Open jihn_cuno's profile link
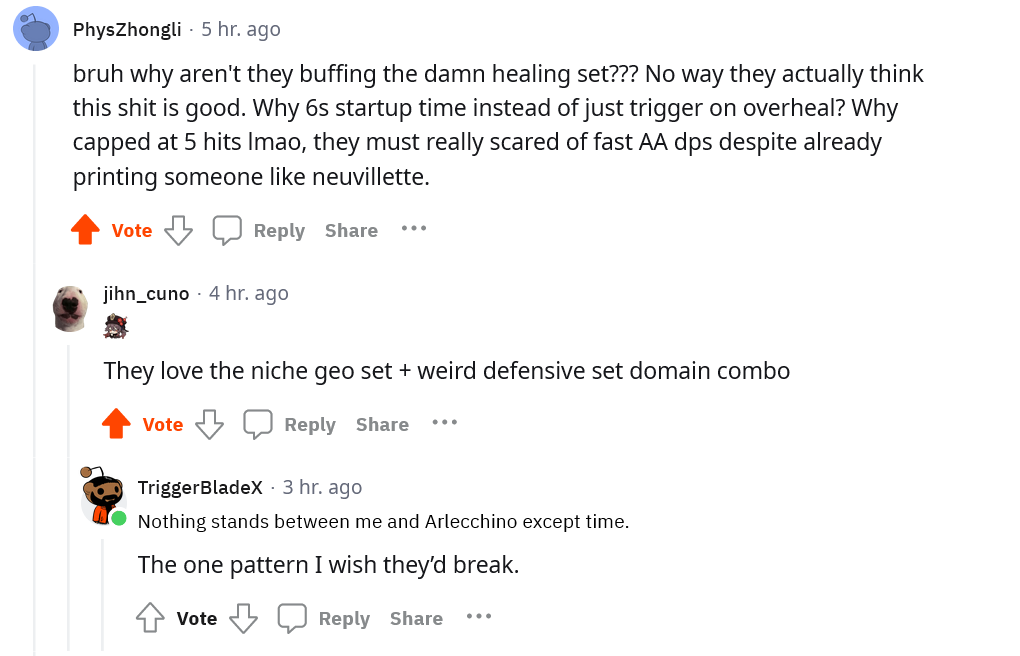Image resolution: width=1020 pixels, height=656 pixels. pos(146,293)
